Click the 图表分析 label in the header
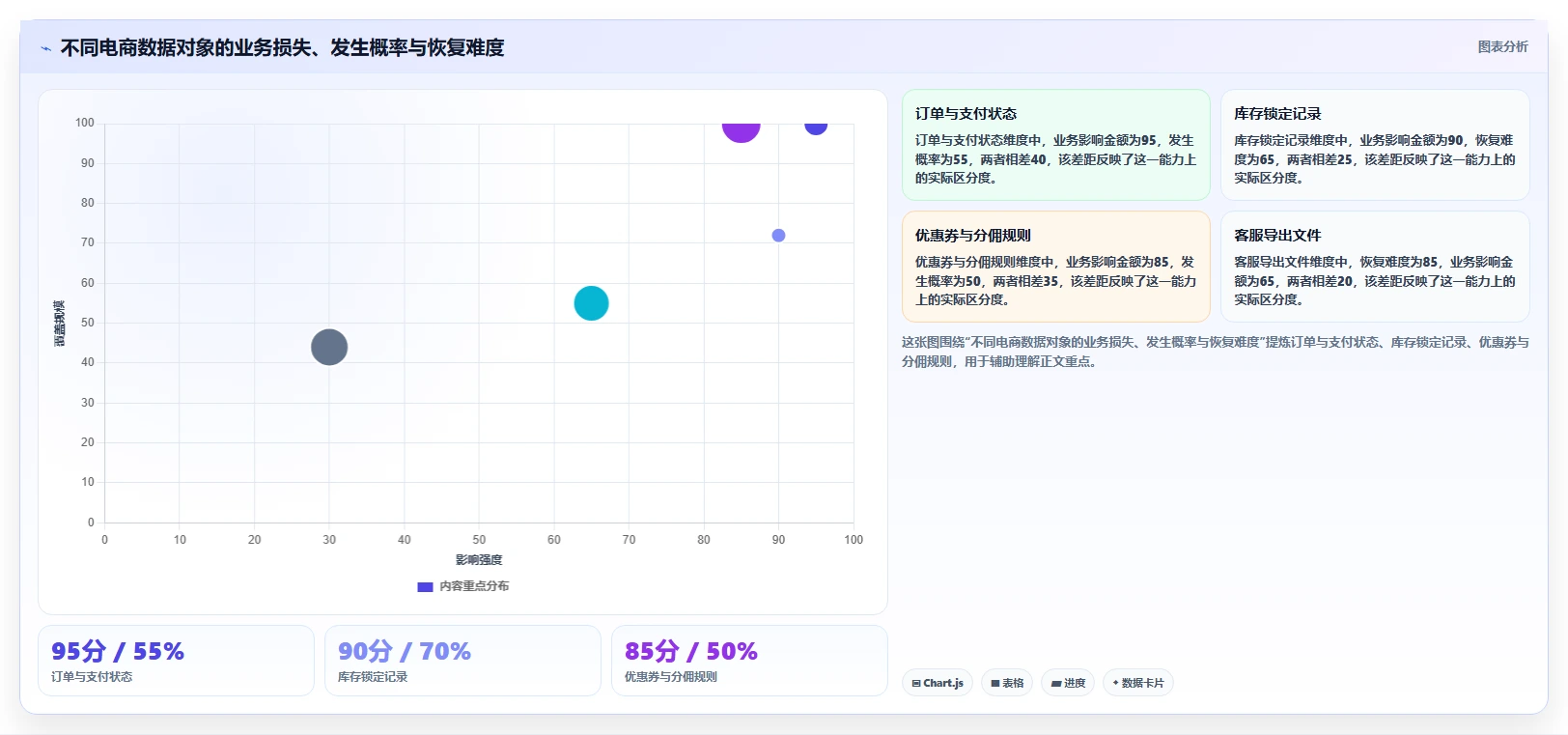 tap(1502, 46)
